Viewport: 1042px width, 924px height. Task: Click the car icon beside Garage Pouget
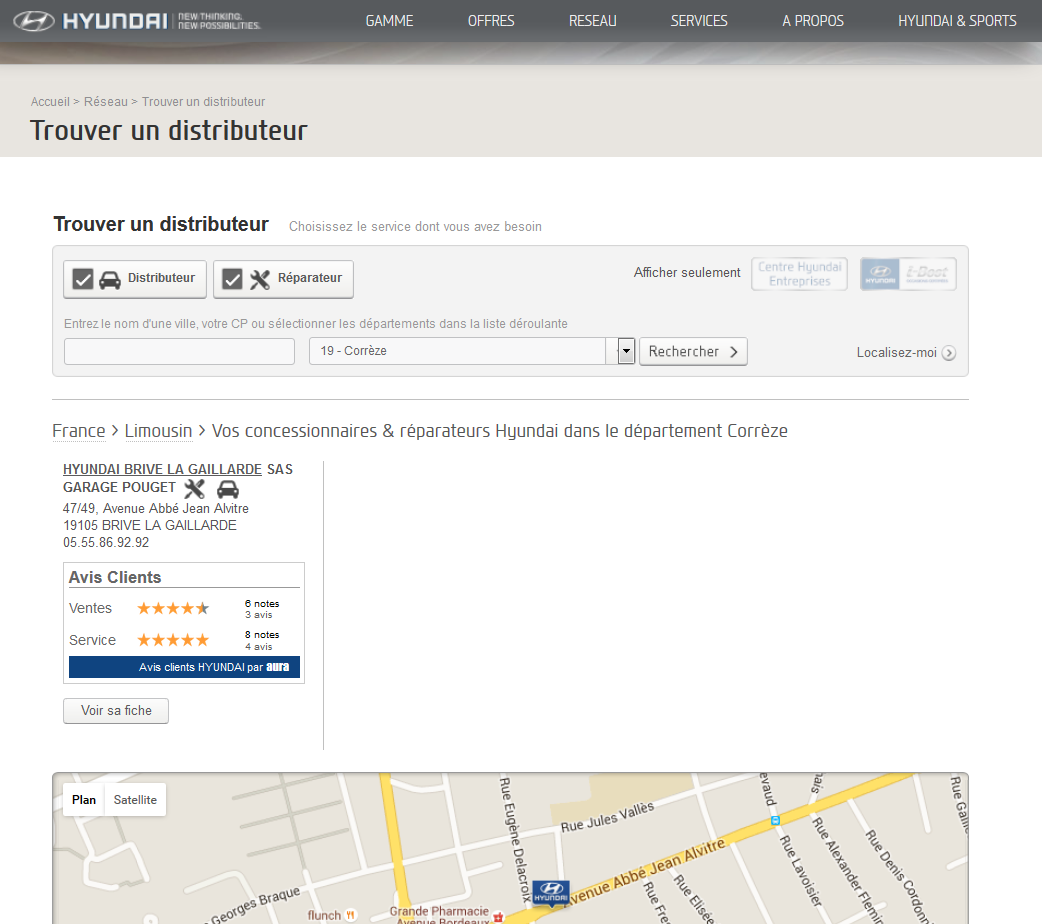[228, 489]
